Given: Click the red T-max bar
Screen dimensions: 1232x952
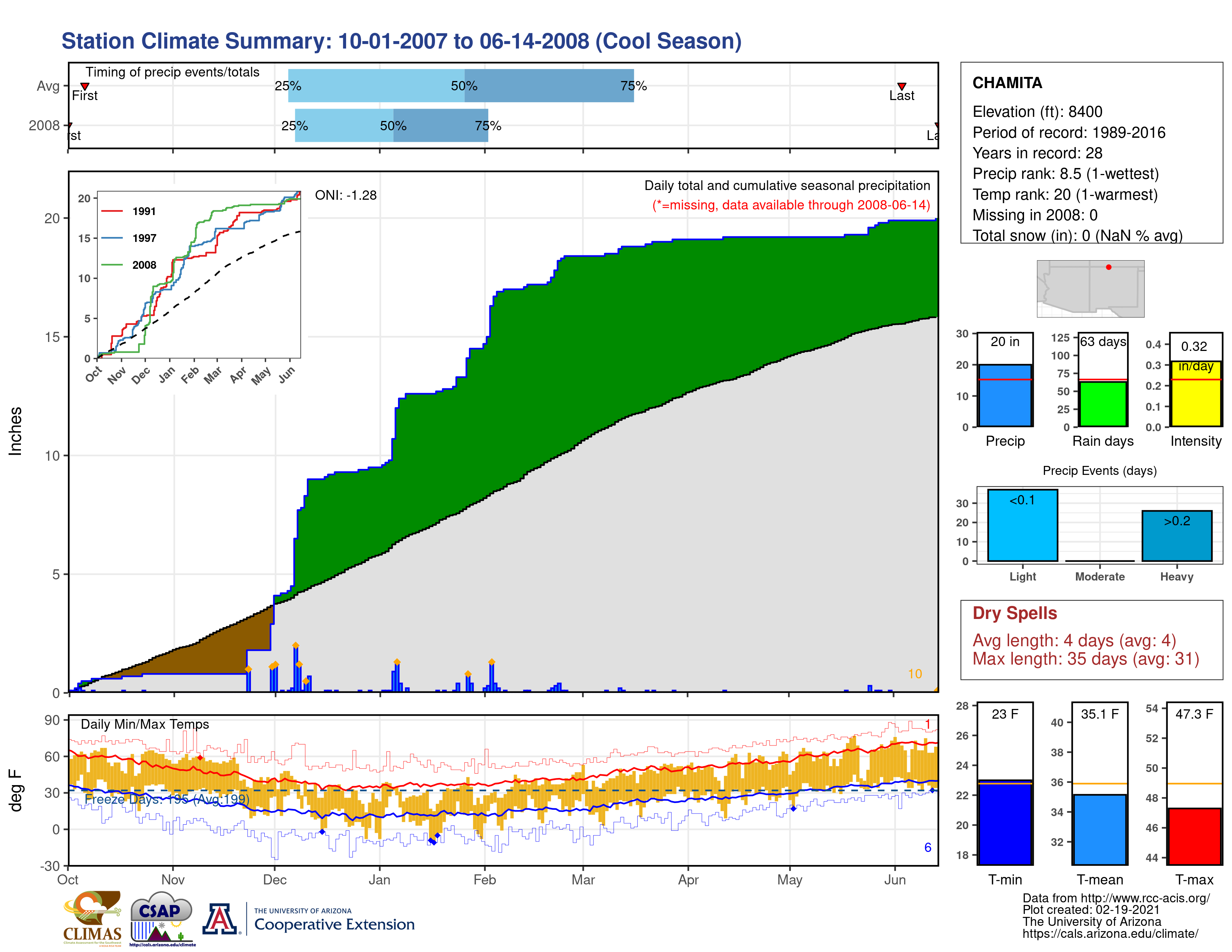Looking at the screenshot, I should click(x=1195, y=836).
